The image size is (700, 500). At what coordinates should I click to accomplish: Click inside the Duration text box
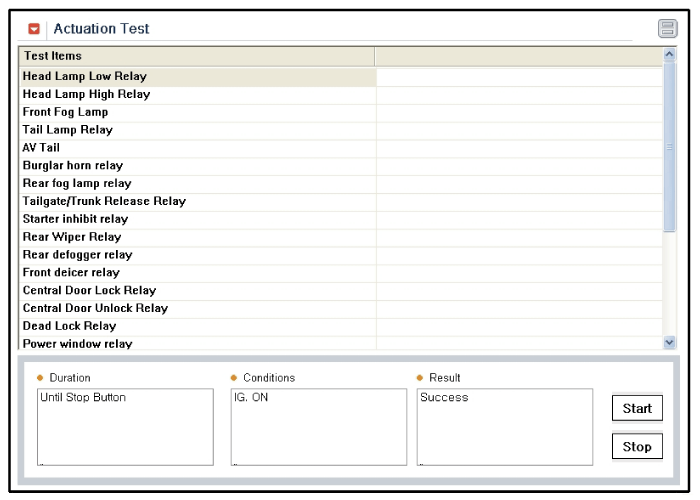(x=125, y=427)
